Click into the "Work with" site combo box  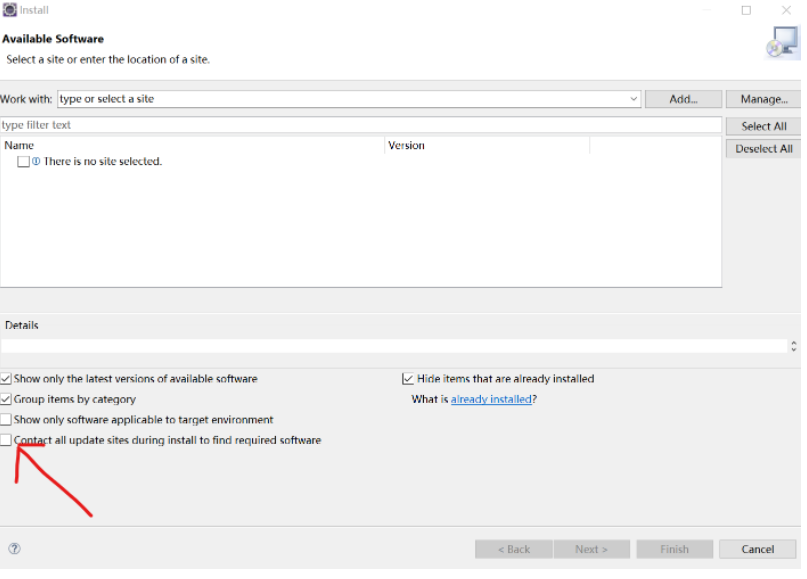(x=340, y=99)
